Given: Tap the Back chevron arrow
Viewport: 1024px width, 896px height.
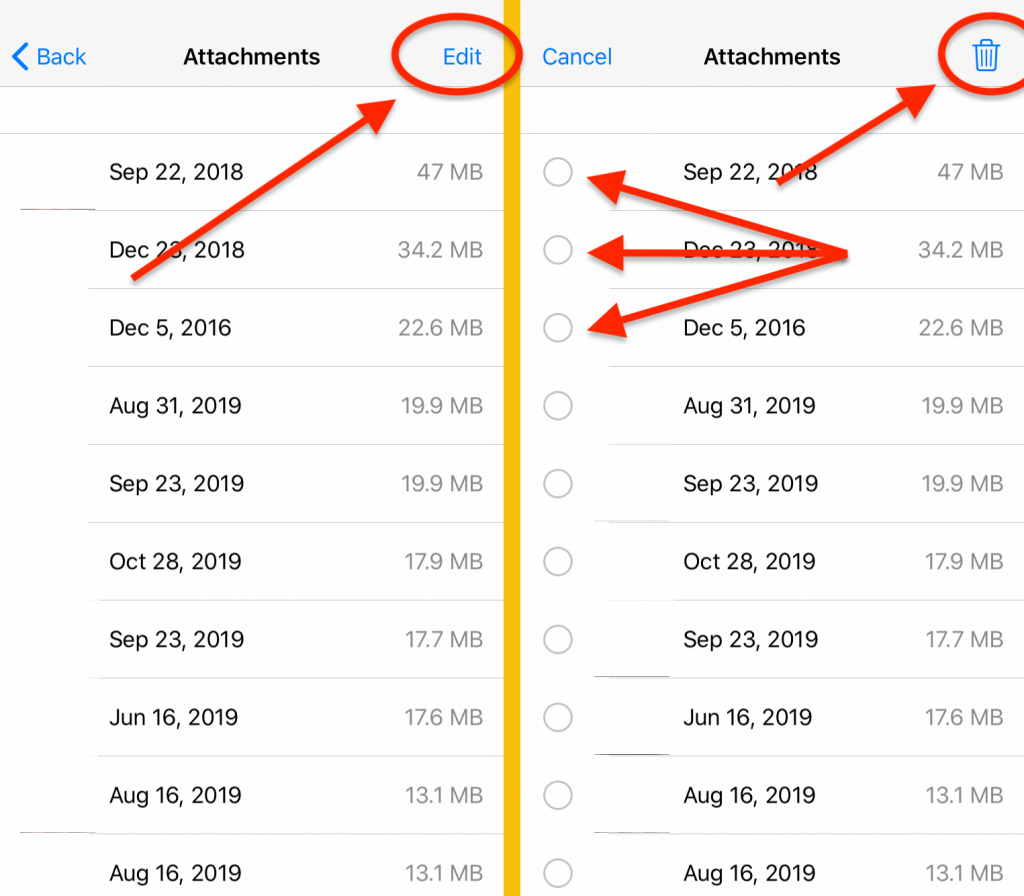Looking at the screenshot, I should pos(18,57).
